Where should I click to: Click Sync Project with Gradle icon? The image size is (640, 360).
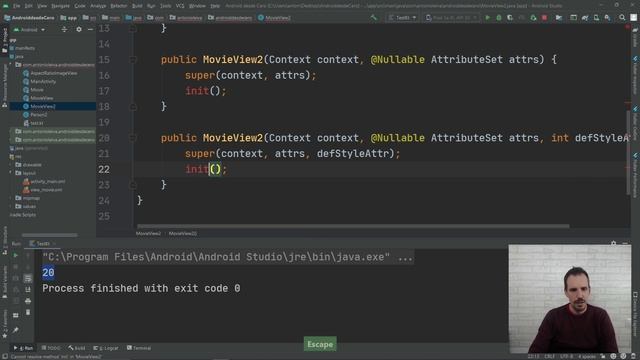click(585, 18)
